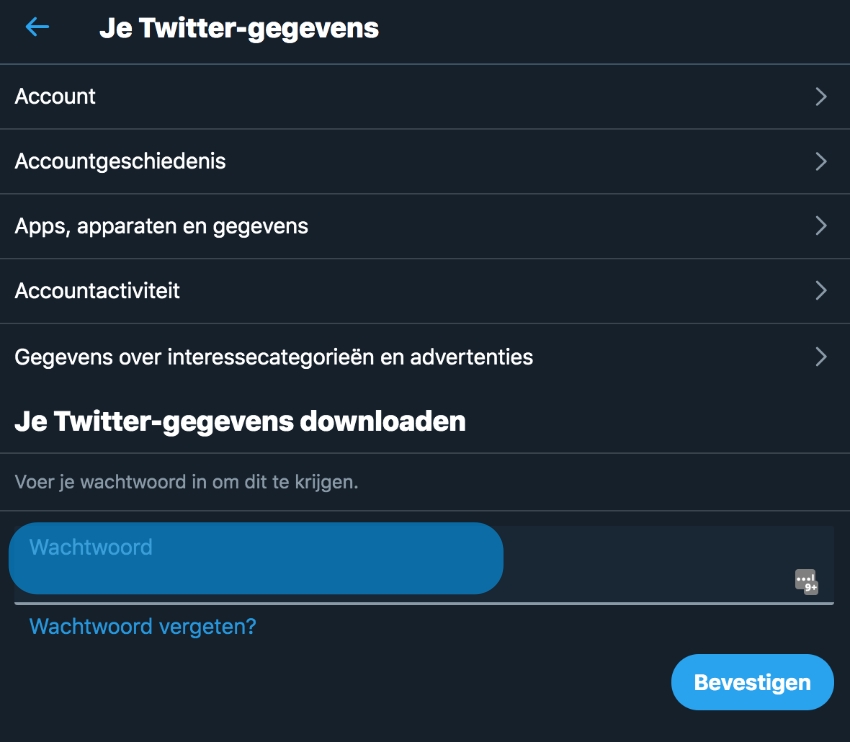Click the Je Twitter-gegevens downloaden heading
Image resolution: width=850 pixels, height=742 pixels.
tap(240, 421)
